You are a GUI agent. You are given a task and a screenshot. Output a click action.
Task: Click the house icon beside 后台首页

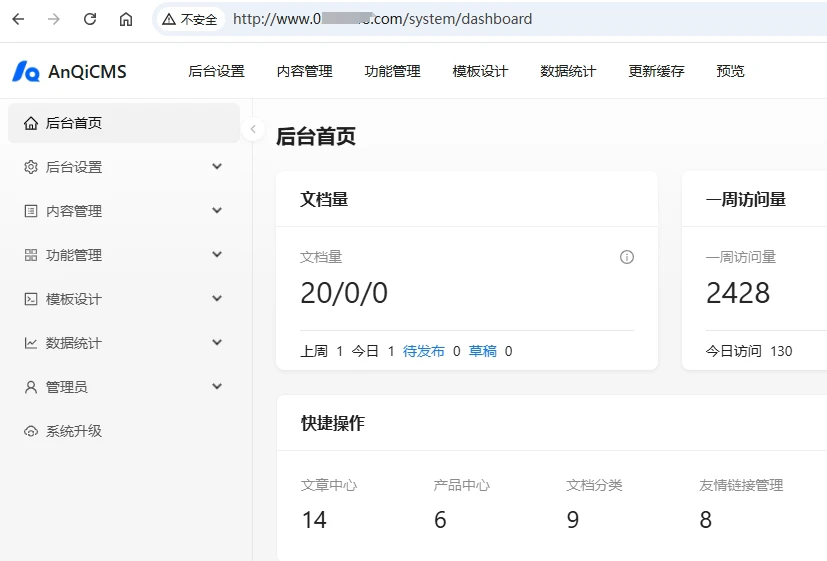[x=31, y=123]
